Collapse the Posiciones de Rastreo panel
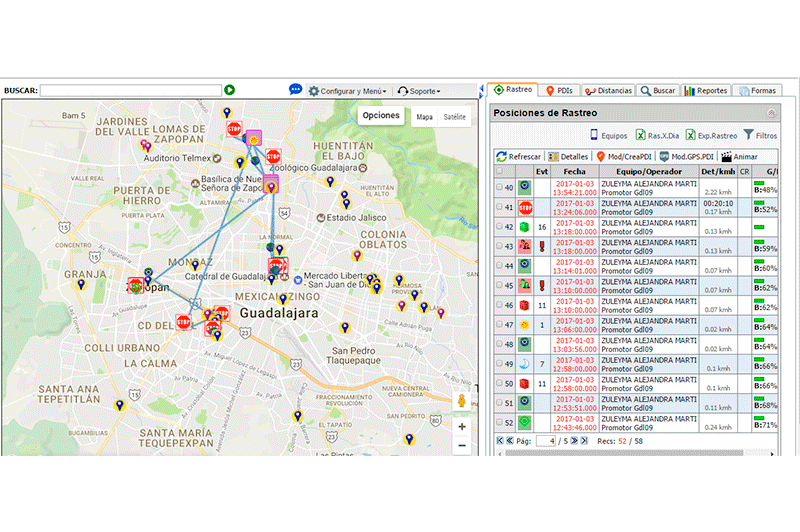 pyautogui.click(x=771, y=113)
